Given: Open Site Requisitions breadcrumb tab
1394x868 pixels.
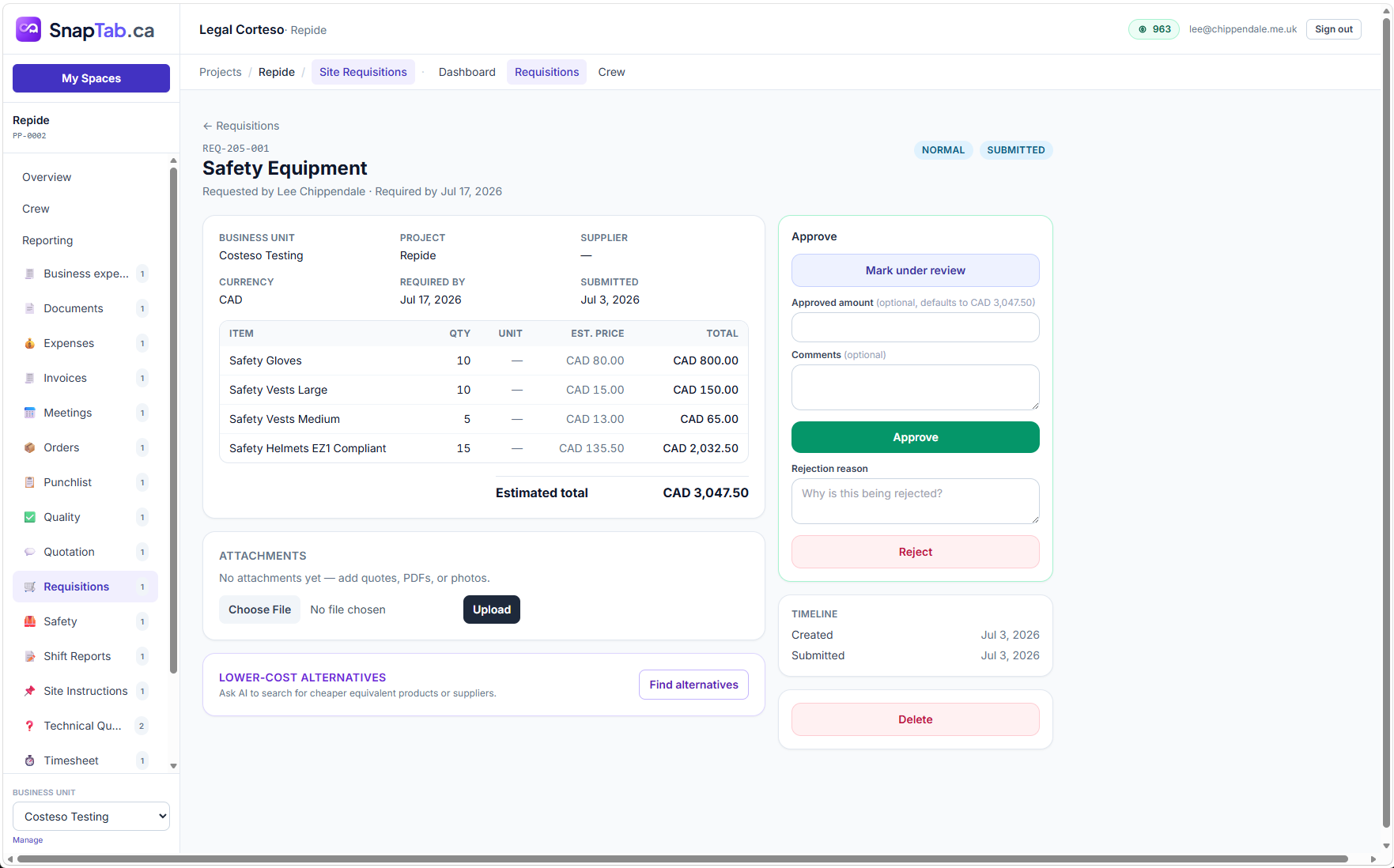Looking at the screenshot, I should [363, 72].
